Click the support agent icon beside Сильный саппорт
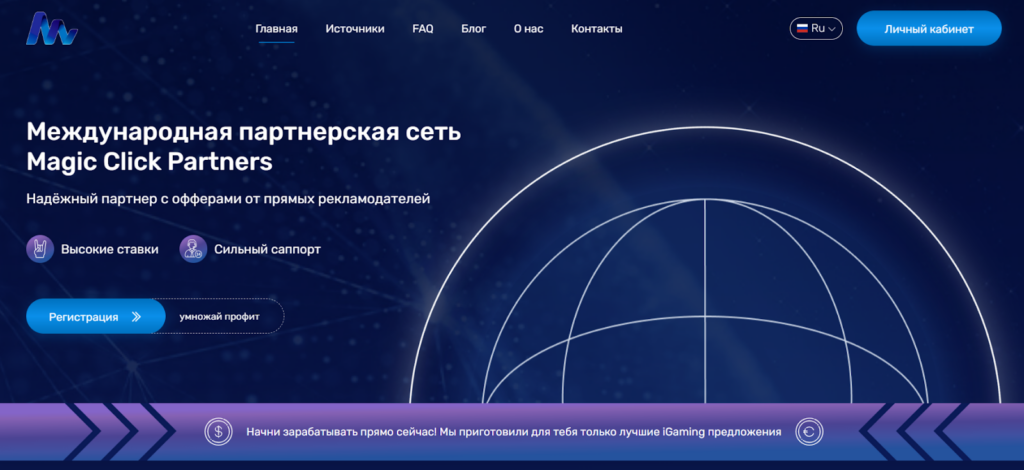This screenshot has height=470, width=1024. [x=193, y=249]
